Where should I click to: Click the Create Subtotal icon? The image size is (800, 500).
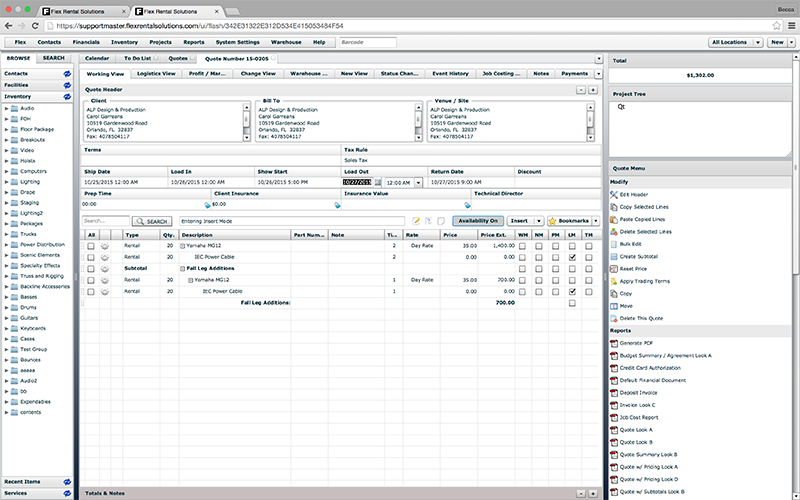tap(614, 257)
